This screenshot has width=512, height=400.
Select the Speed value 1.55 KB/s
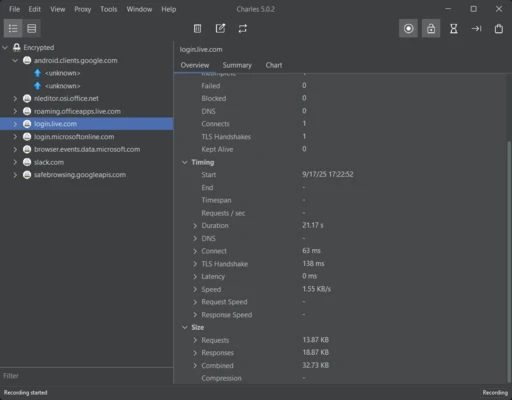[316, 289]
